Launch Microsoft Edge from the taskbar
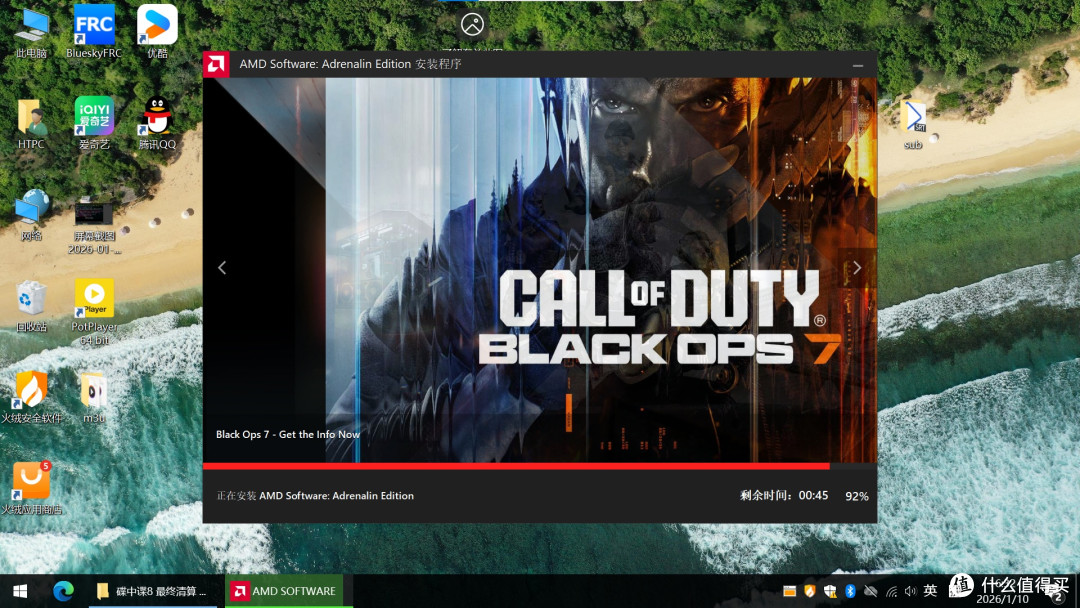Image resolution: width=1080 pixels, height=608 pixels. [63, 591]
